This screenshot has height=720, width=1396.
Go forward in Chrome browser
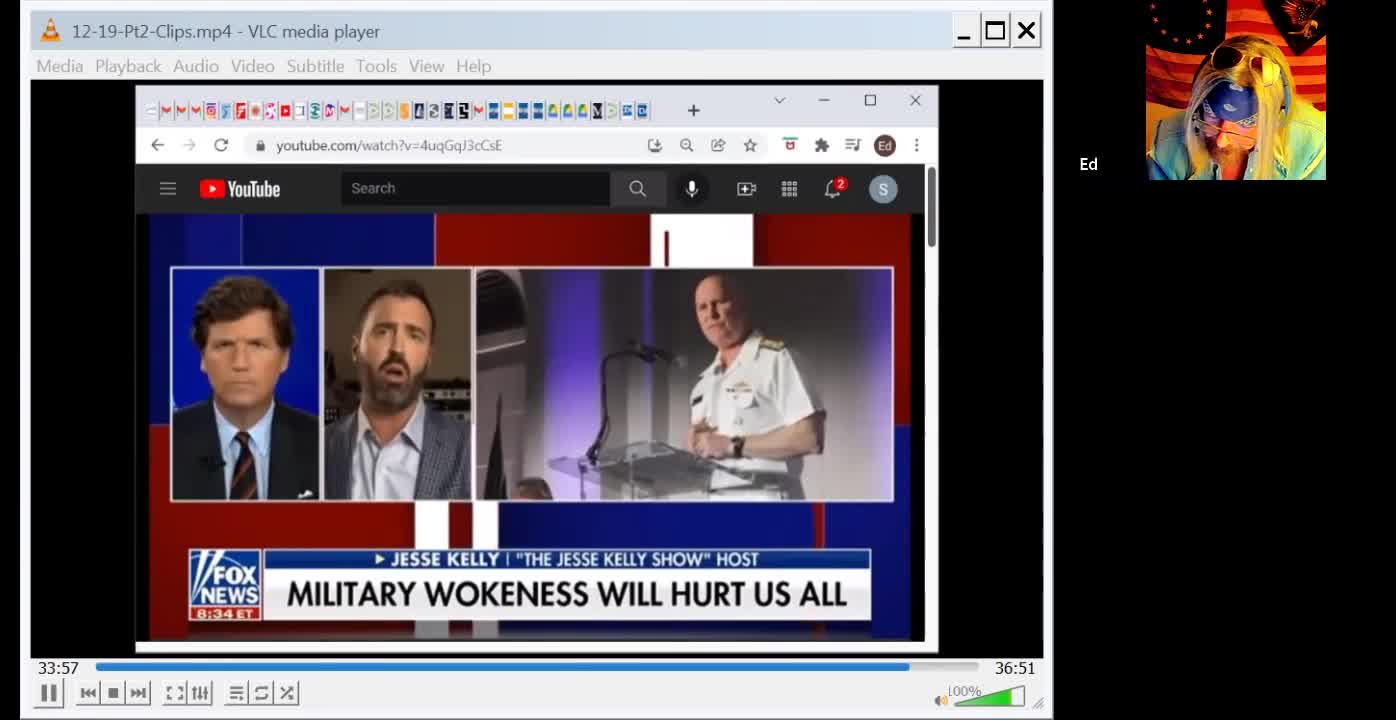[189, 145]
